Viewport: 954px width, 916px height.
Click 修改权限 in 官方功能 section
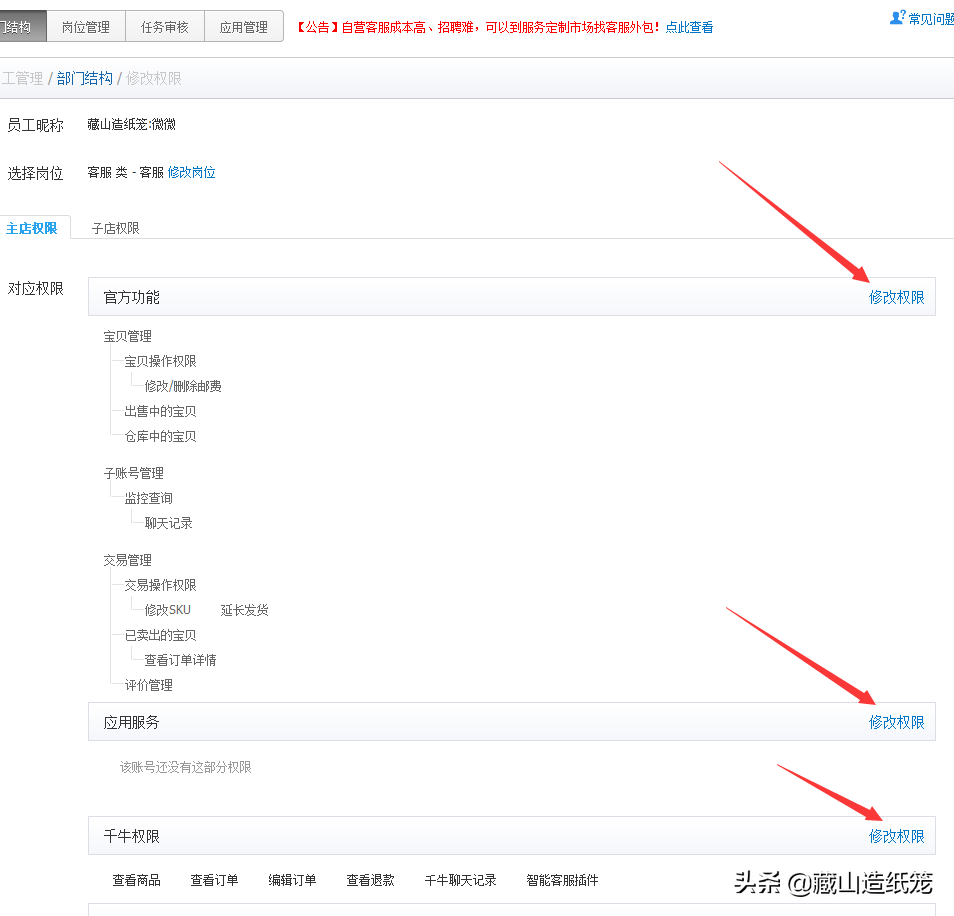tap(896, 297)
